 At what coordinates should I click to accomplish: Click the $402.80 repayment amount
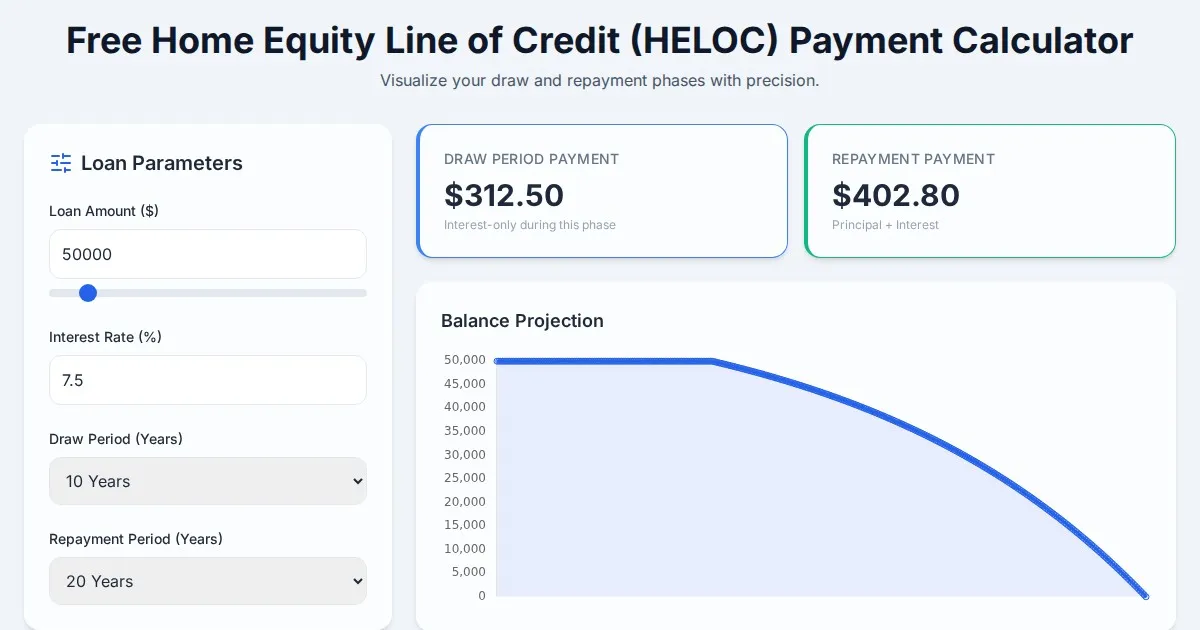[896, 195]
